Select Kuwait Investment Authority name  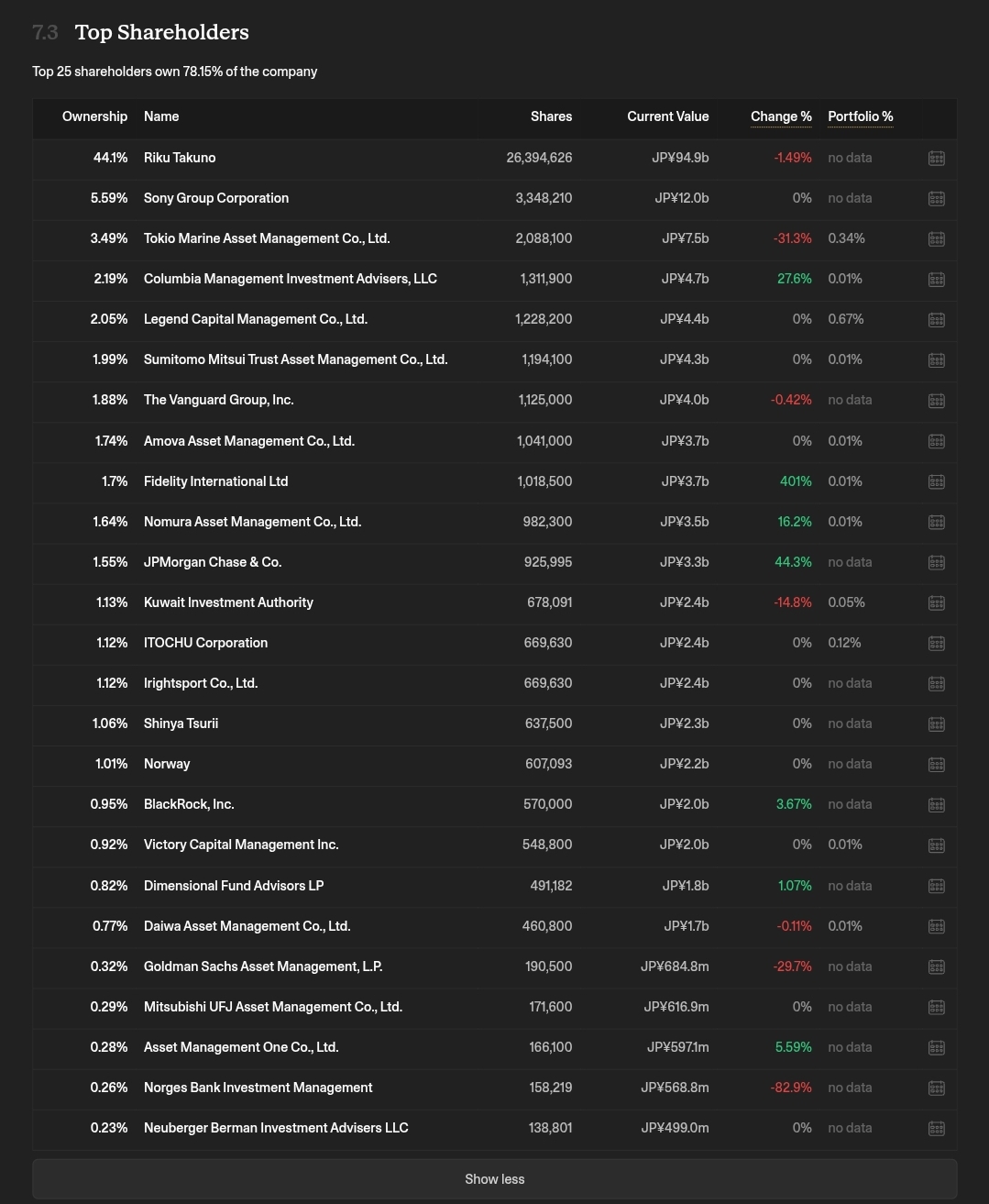point(228,602)
